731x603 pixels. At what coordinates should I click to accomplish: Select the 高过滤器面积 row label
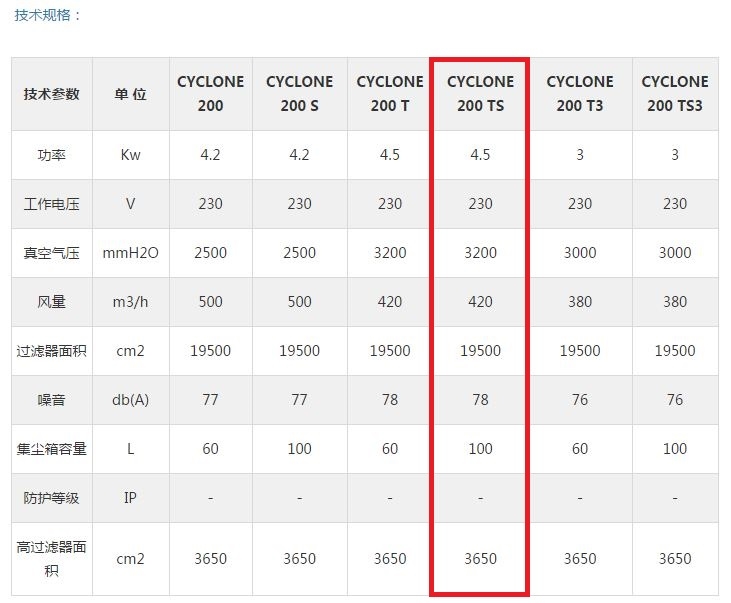pyautogui.click(x=52, y=558)
